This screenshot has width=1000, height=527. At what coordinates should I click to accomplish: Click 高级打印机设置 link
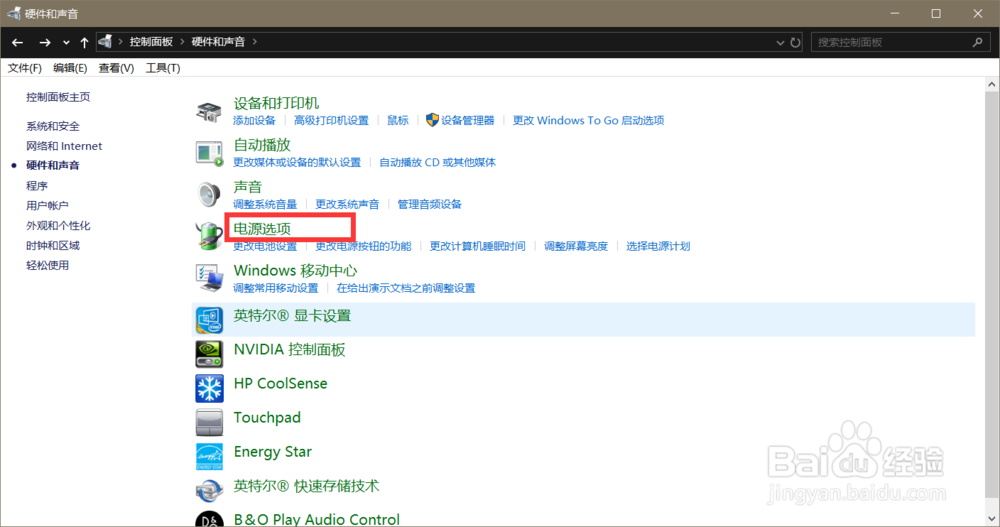331,121
